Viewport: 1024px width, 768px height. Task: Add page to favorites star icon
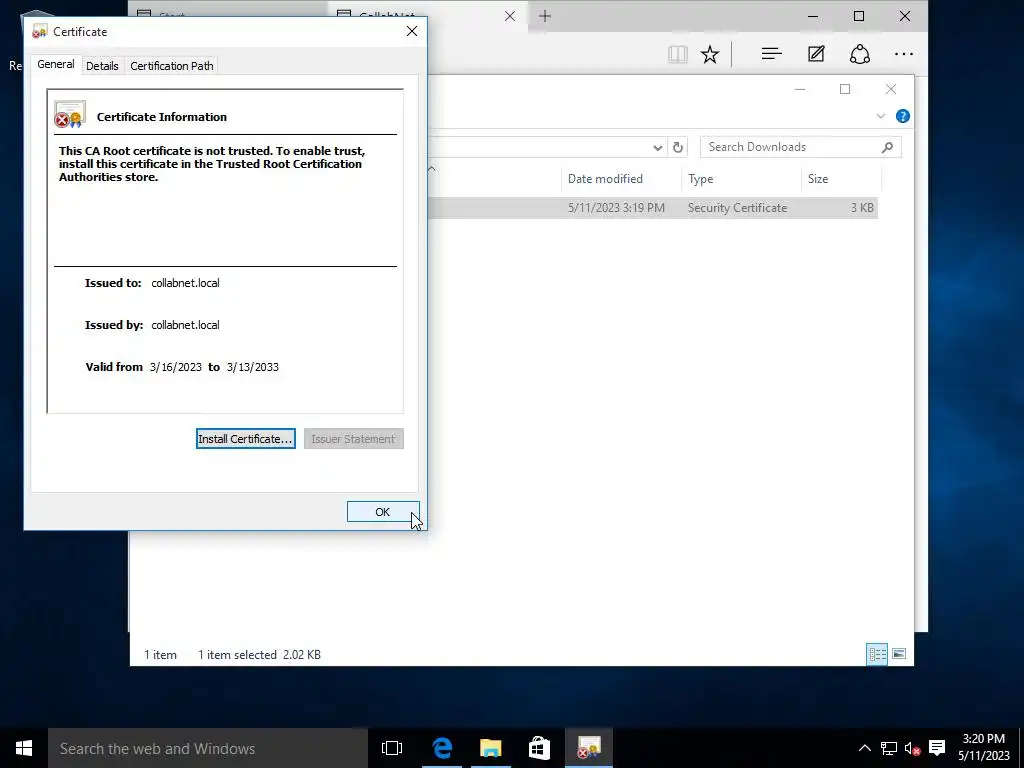[x=710, y=54]
